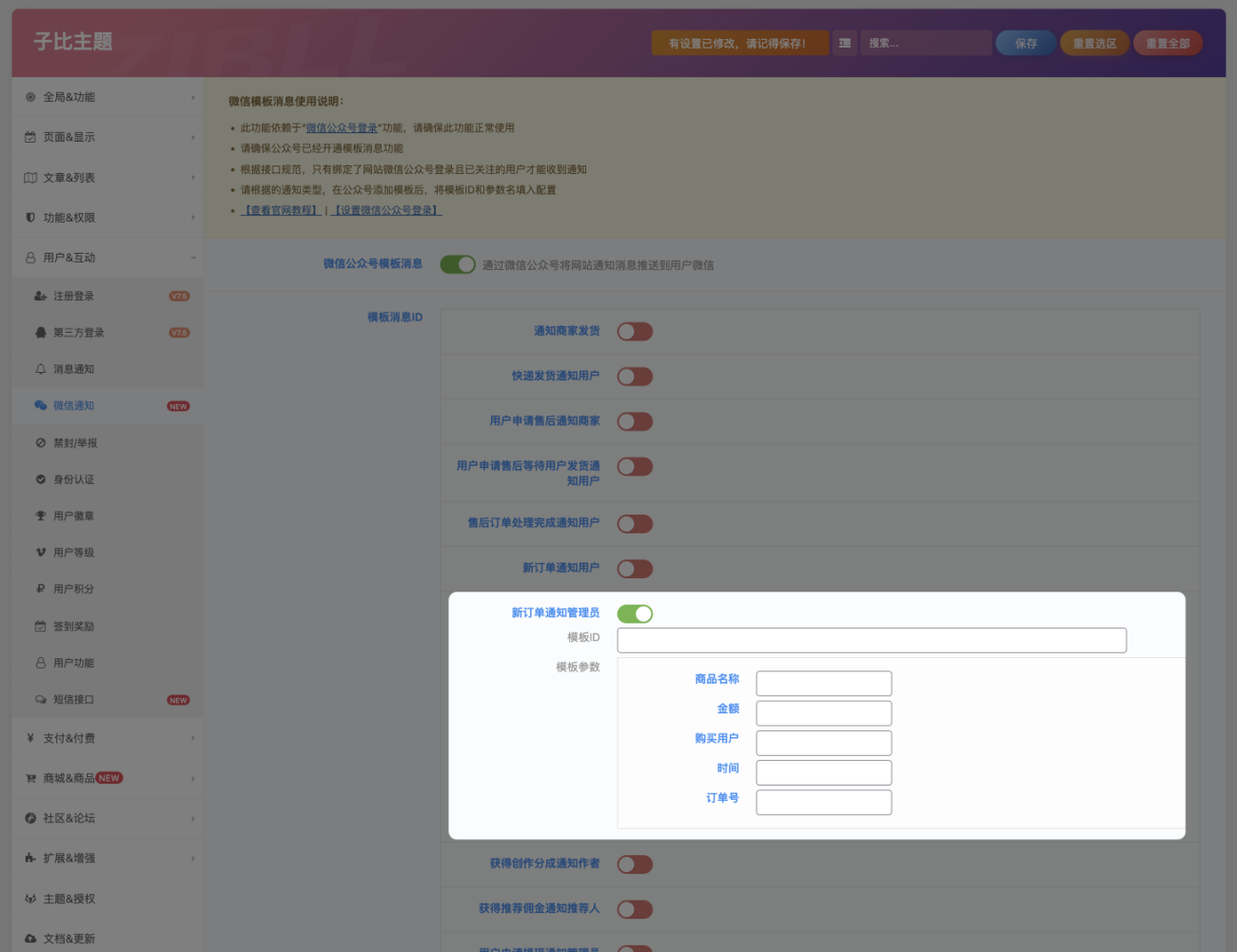Click the calendar icon for 签到奖励
1237x952 pixels.
click(x=40, y=627)
